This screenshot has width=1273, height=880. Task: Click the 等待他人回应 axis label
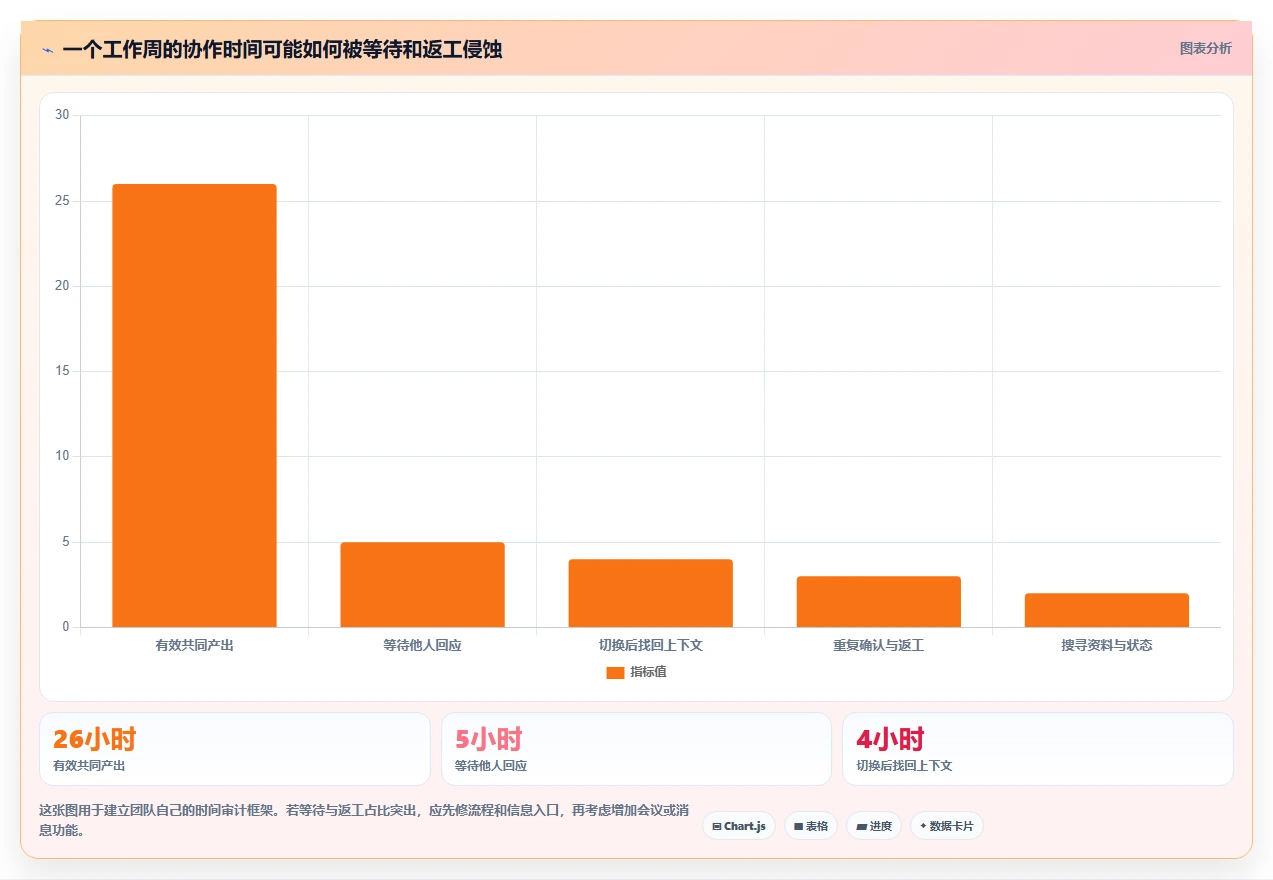click(422, 645)
